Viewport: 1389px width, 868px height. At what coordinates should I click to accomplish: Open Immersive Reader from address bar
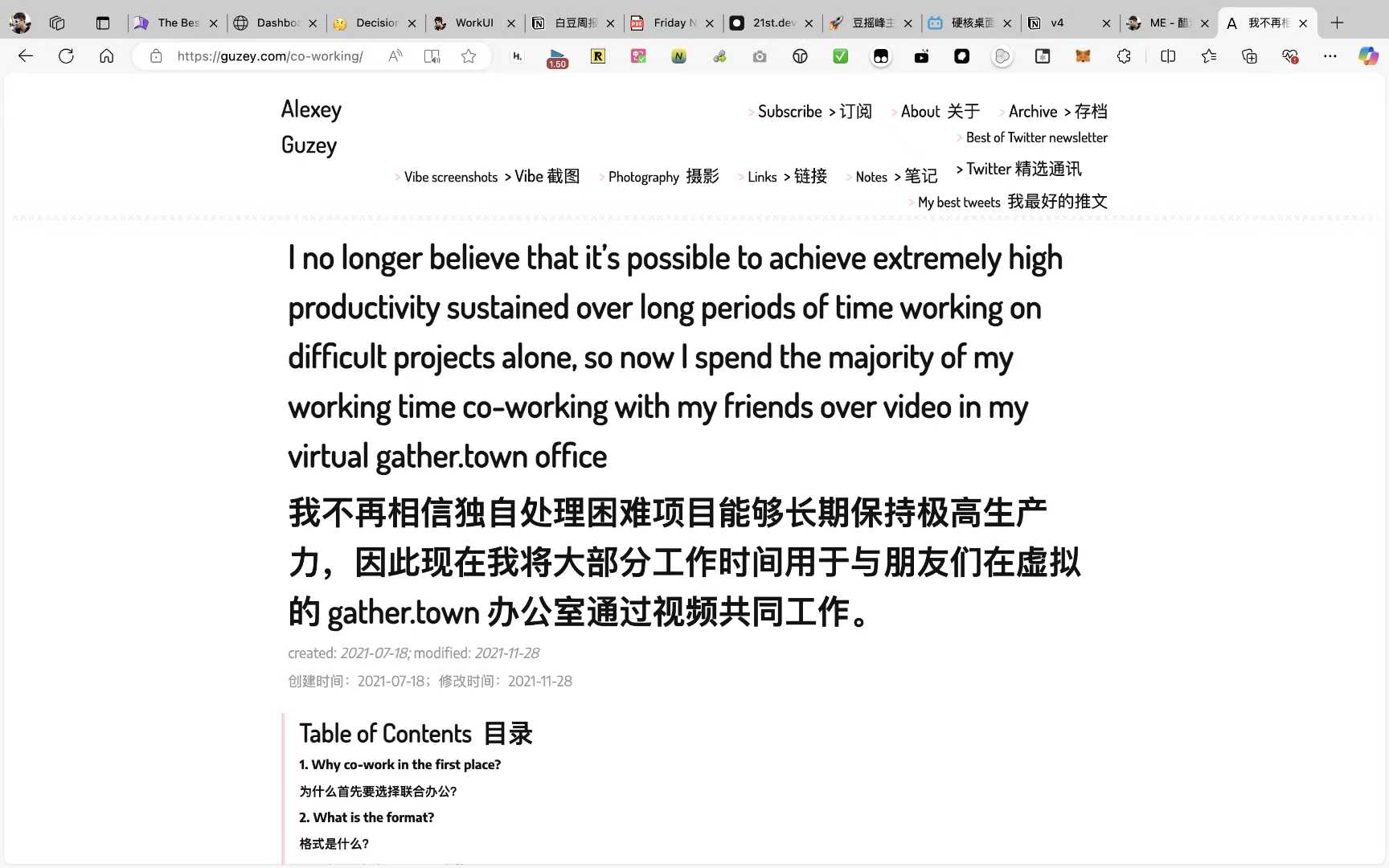click(x=432, y=56)
